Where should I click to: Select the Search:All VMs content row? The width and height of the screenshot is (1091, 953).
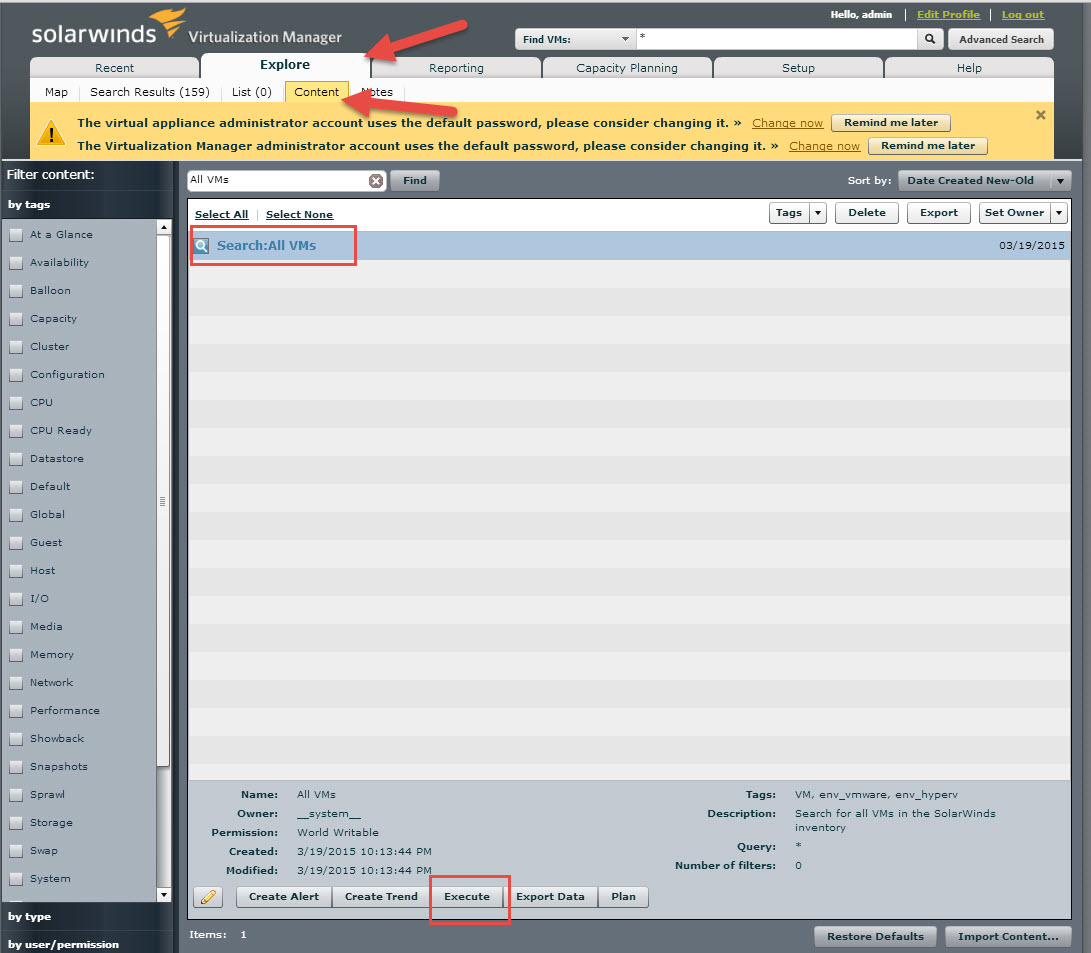pyautogui.click(x=629, y=246)
